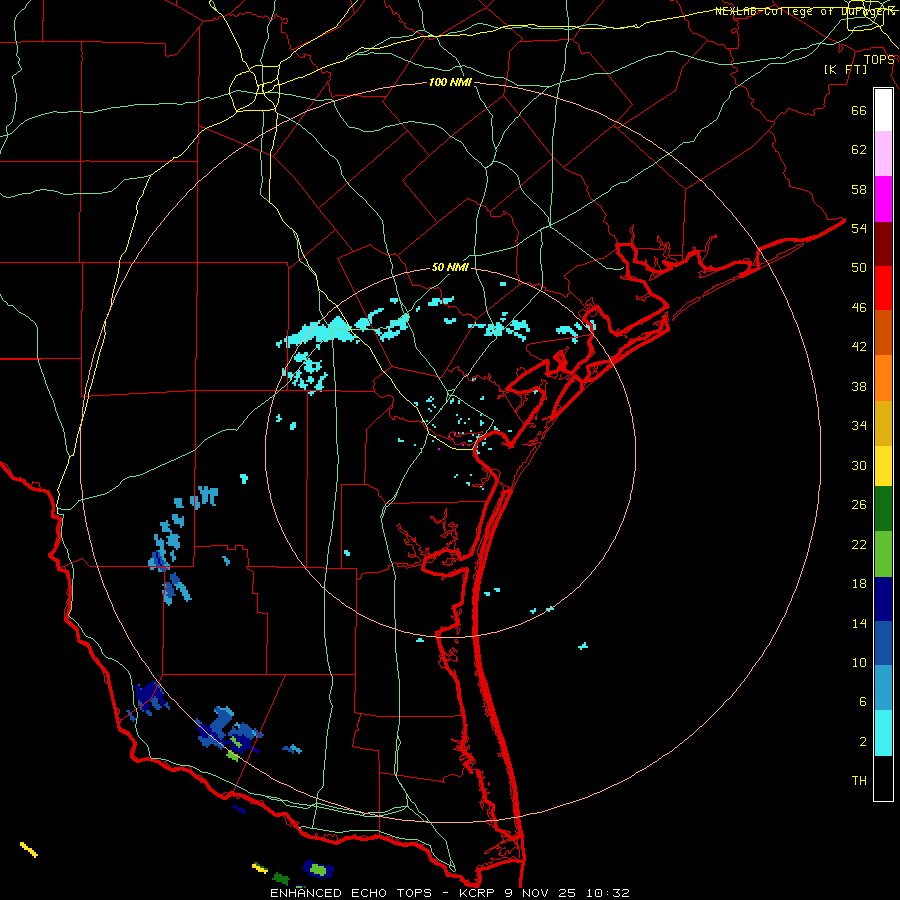The width and height of the screenshot is (900, 900).
Task: Select the light green legend swatch
Action: [883, 554]
